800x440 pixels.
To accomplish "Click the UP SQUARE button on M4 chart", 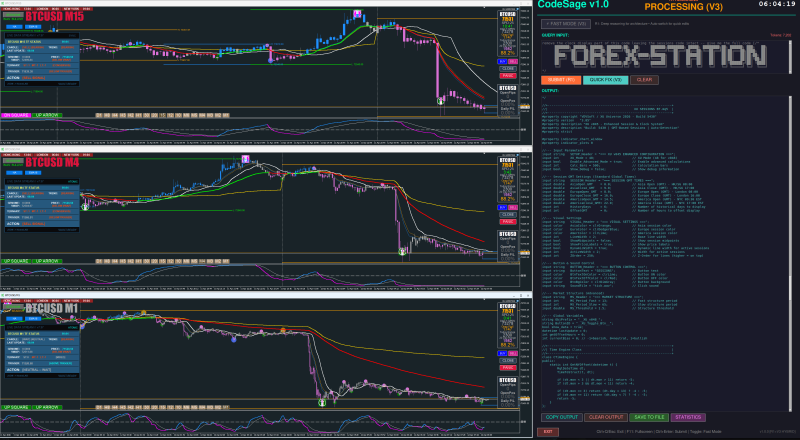I will [16, 261].
